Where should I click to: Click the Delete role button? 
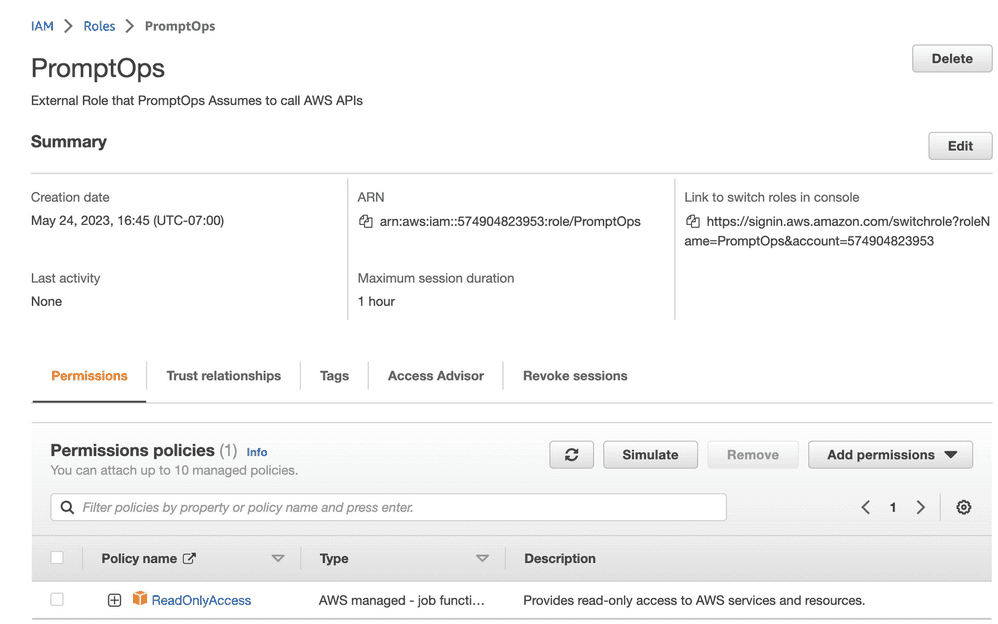[x=952, y=59]
